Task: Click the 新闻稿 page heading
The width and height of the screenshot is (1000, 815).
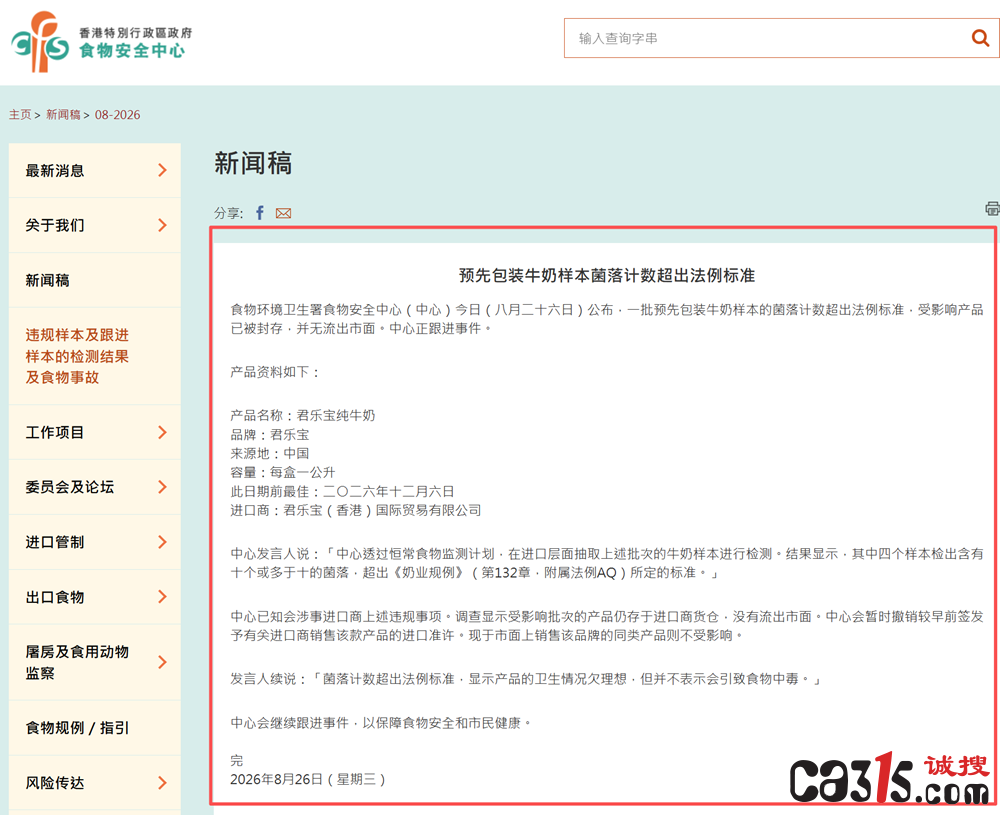Action: point(253,163)
